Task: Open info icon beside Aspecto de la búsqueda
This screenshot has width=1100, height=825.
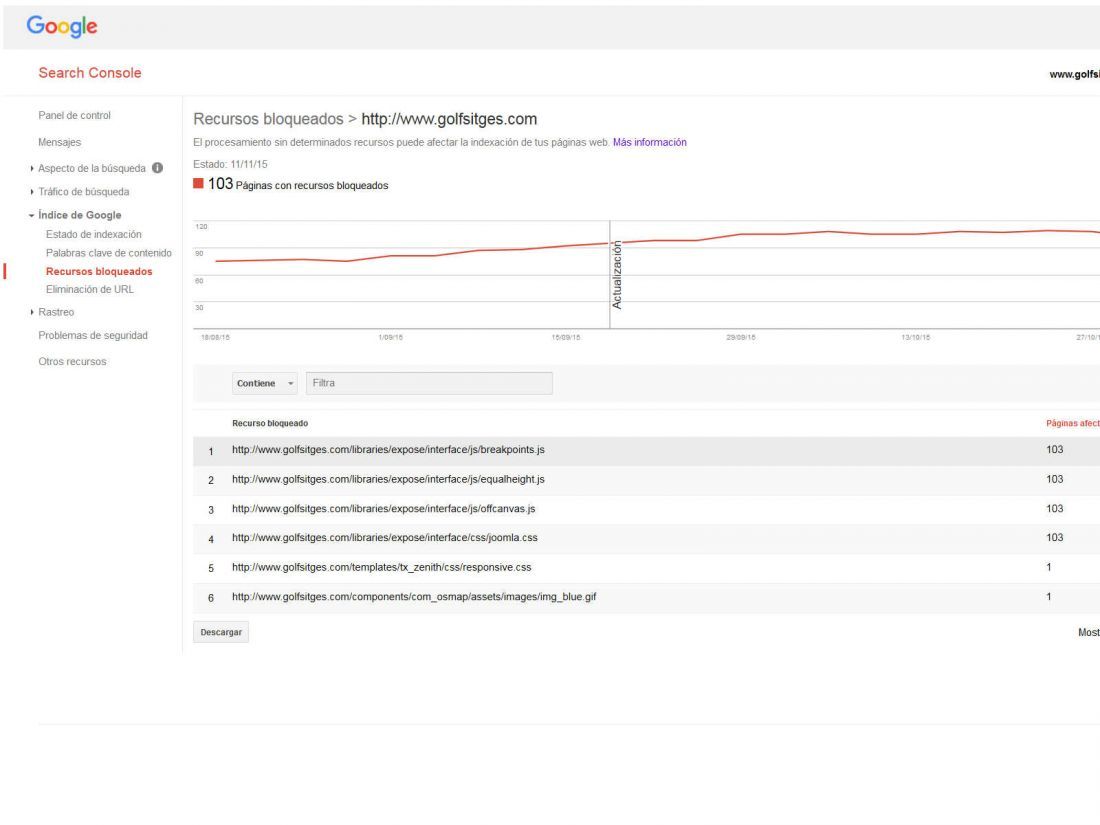Action: [x=158, y=168]
